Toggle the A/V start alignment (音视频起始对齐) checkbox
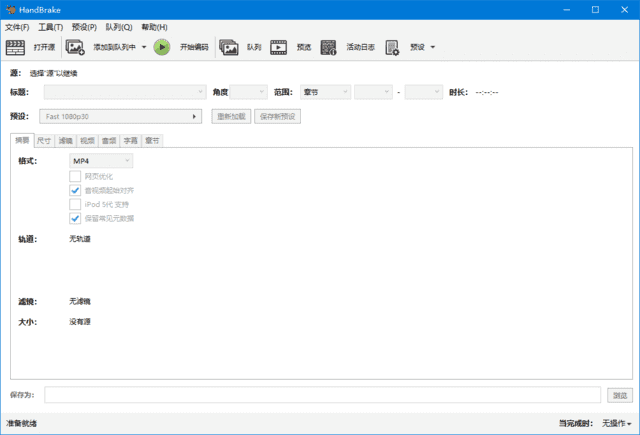Screen dimensions: 640x435 point(75,190)
